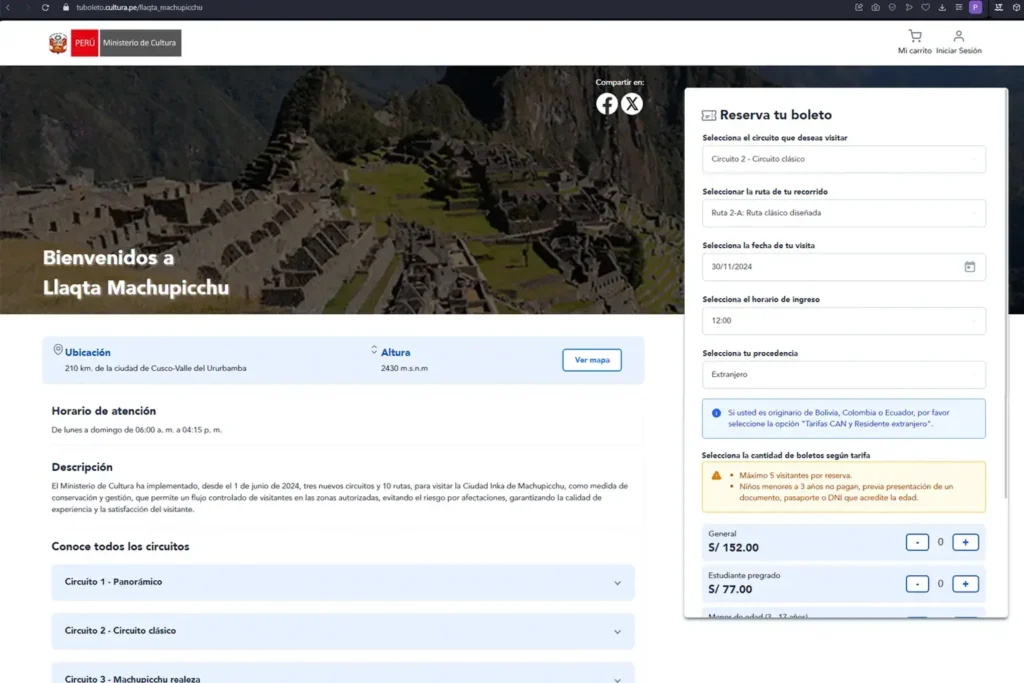Open the calendar date picker icon
1024x683 pixels.
click(969, 267)
